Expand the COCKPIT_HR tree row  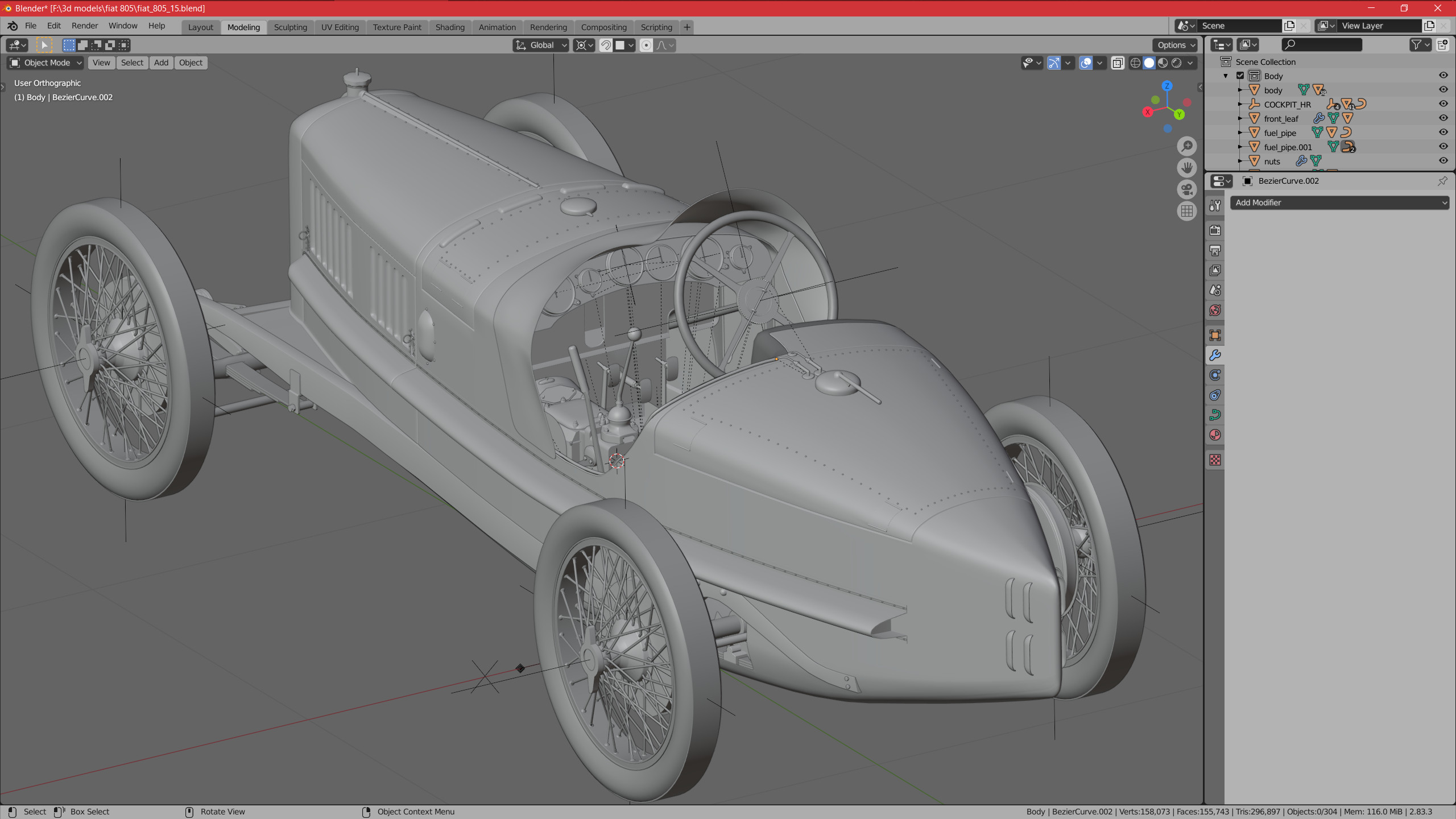1240,104
